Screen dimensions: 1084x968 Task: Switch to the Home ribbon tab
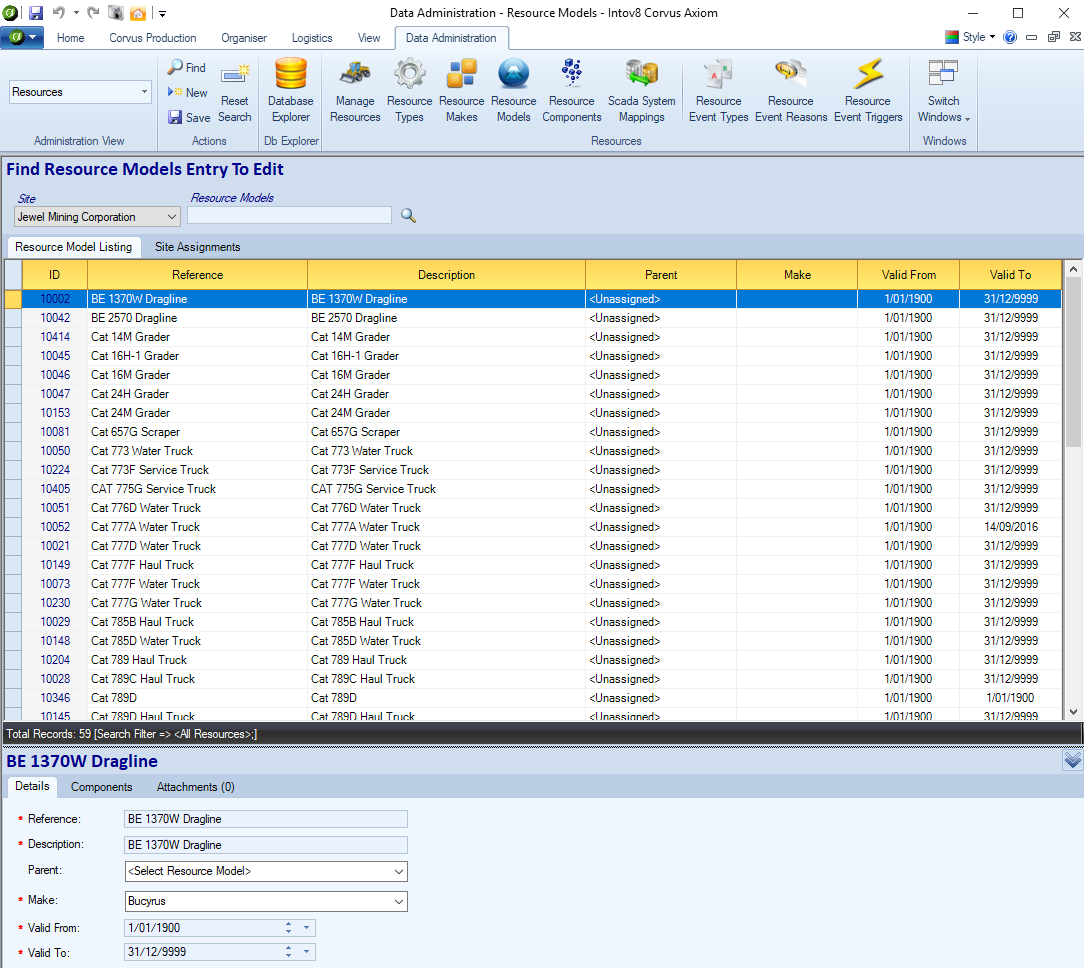(x=71, y=38)
